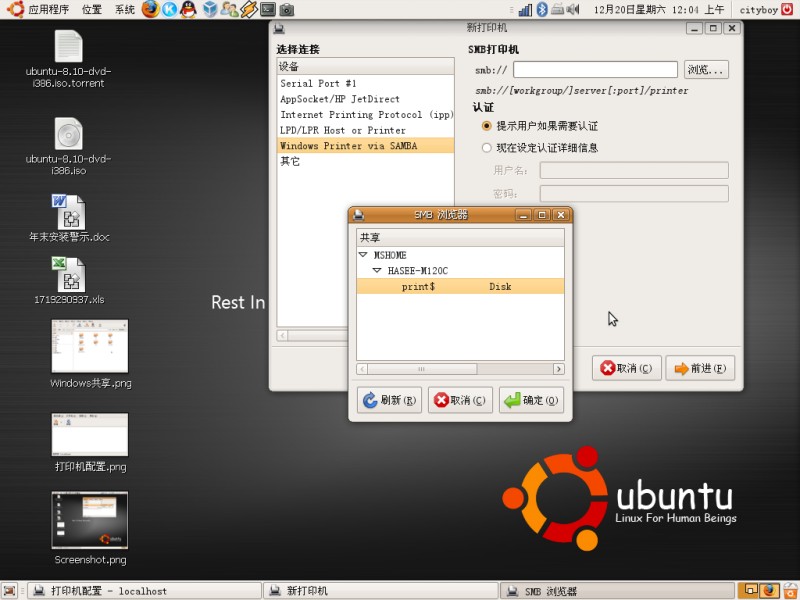The height and width of the screenshot is (600, 800).
Task: Select 其它 device entry
Action: pos(365,161)
